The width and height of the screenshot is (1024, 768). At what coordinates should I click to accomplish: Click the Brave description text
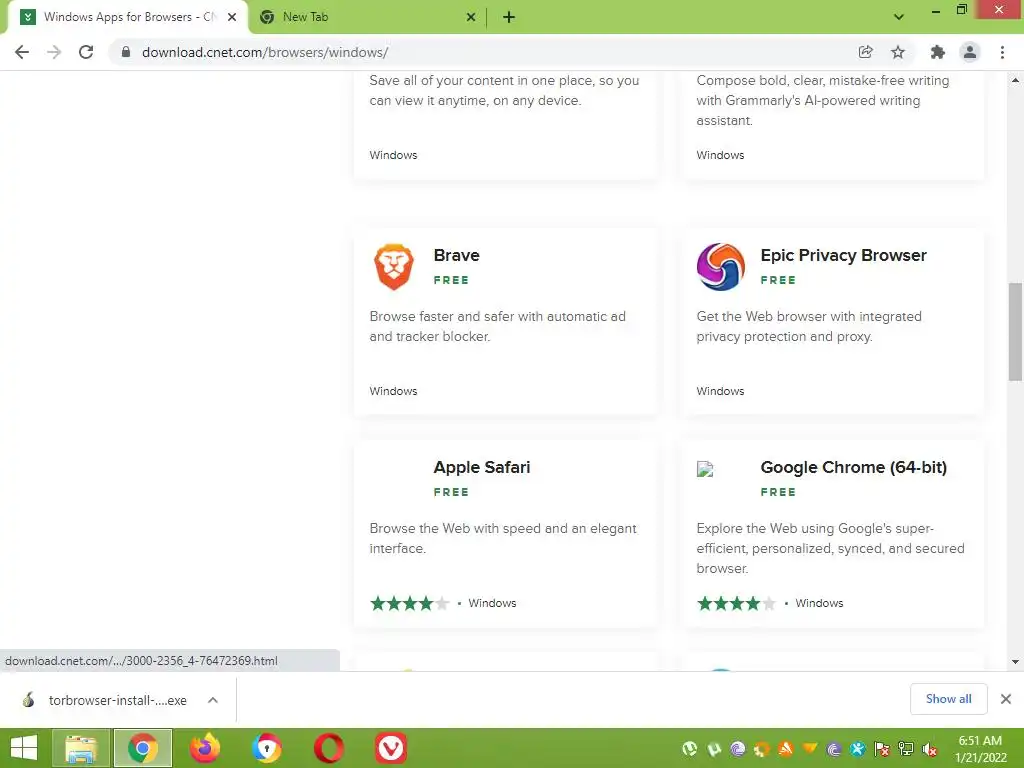[x=498, y=327]
